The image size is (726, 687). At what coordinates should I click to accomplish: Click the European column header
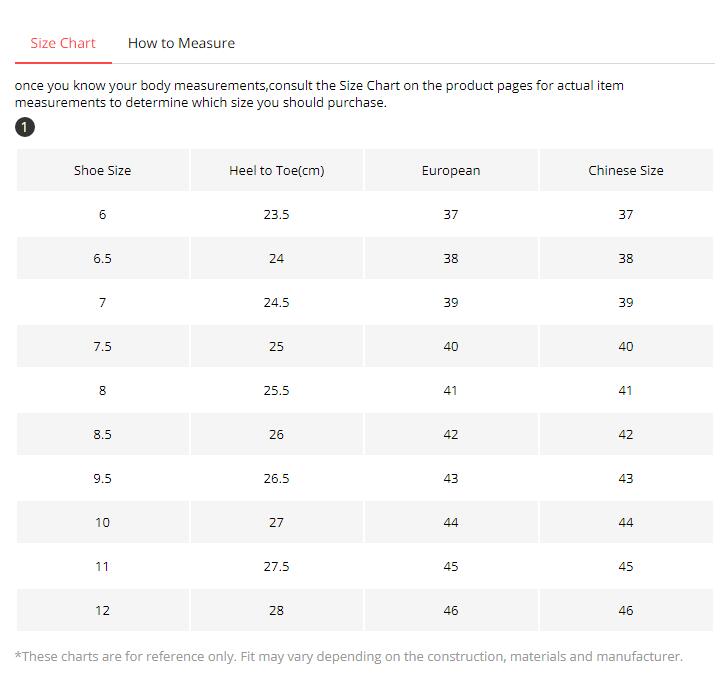click(x=450, y=170)
